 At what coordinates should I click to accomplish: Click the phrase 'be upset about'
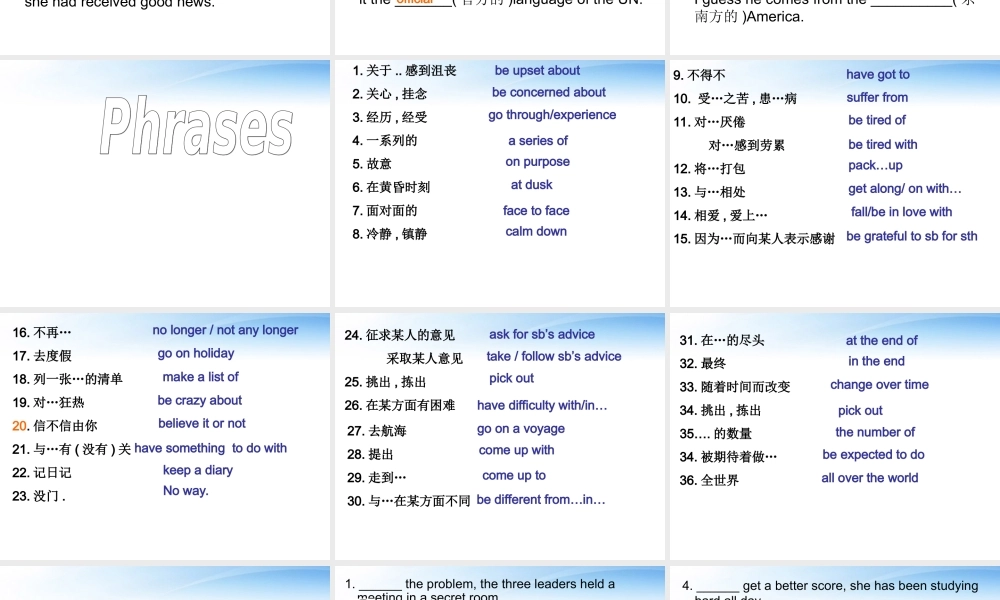[537, 70]
